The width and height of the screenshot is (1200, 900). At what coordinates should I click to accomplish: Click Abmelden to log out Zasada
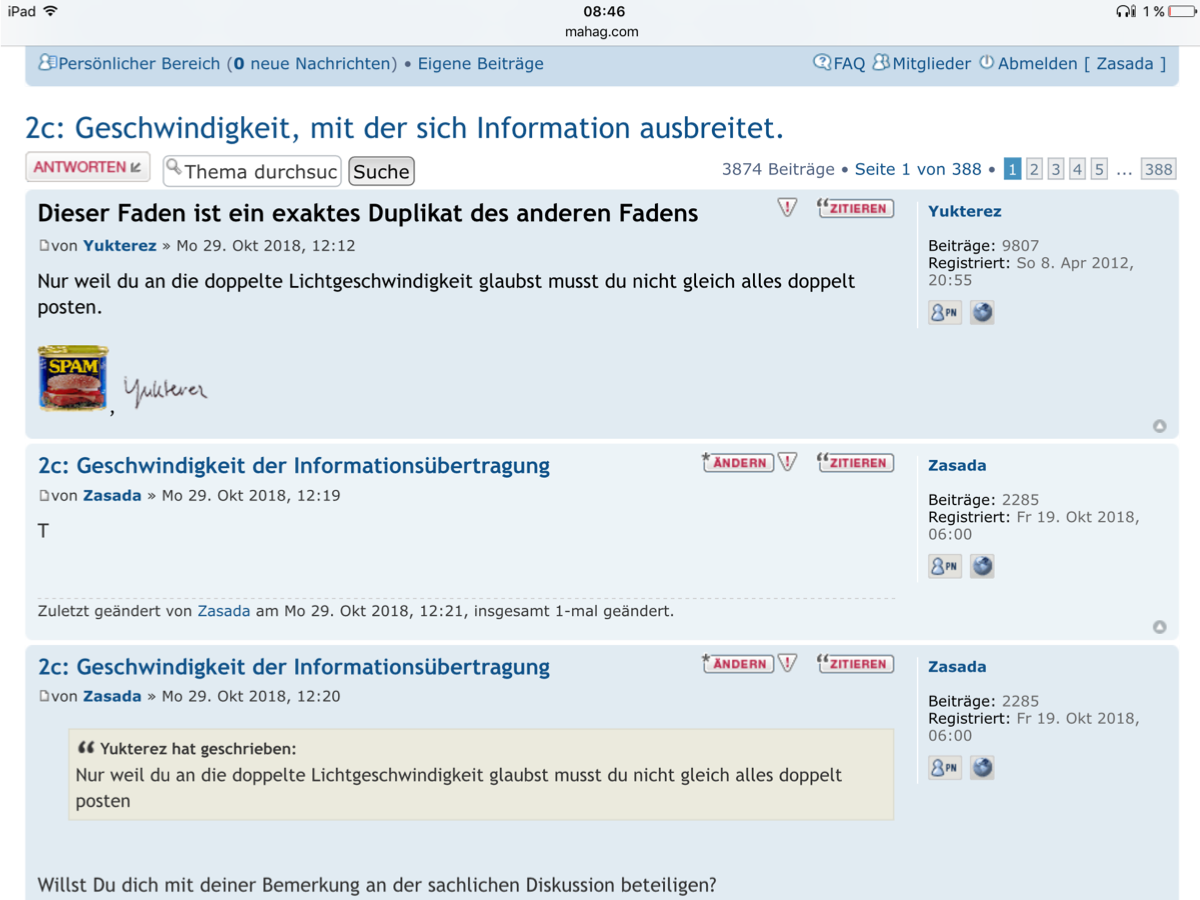(1037, 63)
